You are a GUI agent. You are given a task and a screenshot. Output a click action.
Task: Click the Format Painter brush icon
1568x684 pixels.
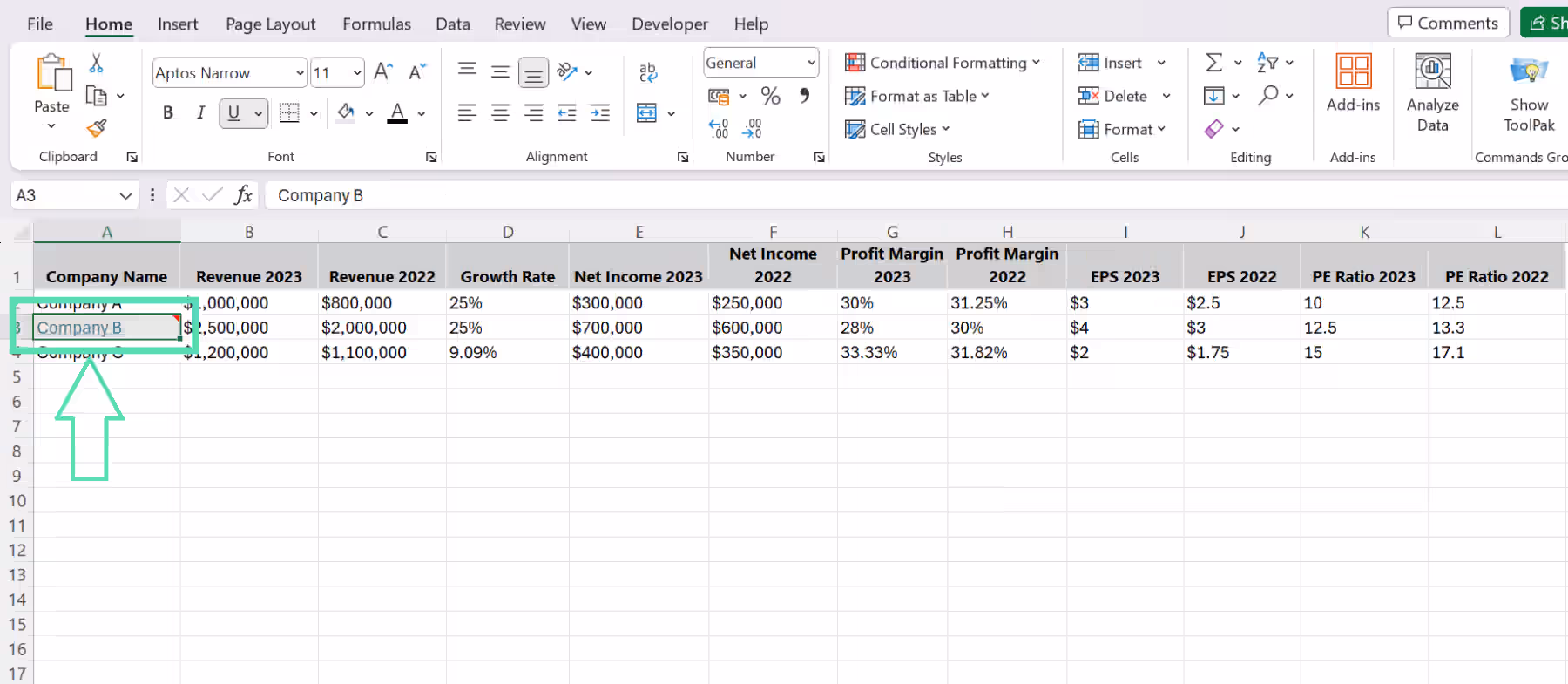pyautogui.click(x=97, y=128)
